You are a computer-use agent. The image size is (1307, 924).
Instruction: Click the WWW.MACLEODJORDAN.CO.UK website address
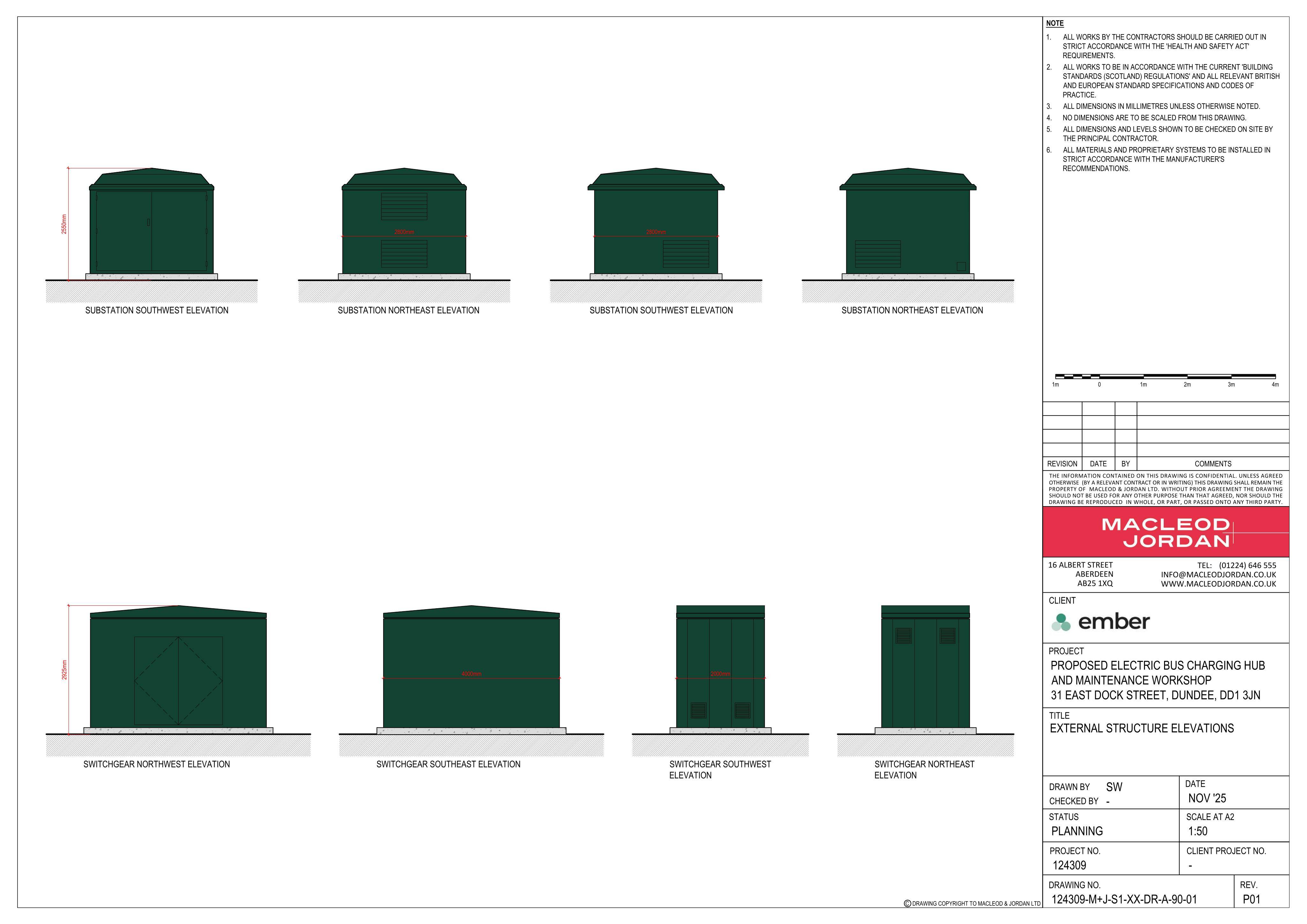(1219, 584)
